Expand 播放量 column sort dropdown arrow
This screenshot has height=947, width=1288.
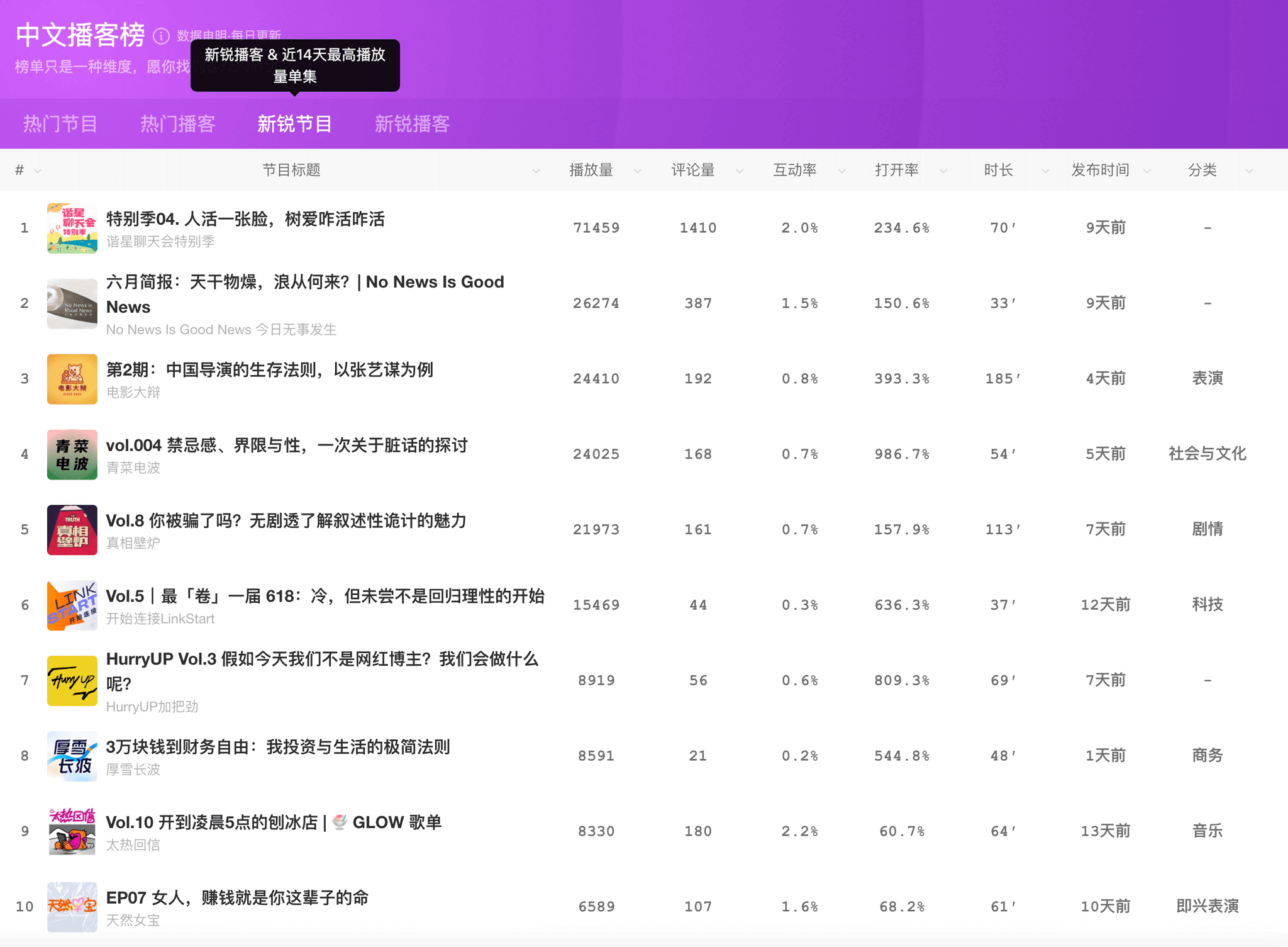tap(637, 171)
